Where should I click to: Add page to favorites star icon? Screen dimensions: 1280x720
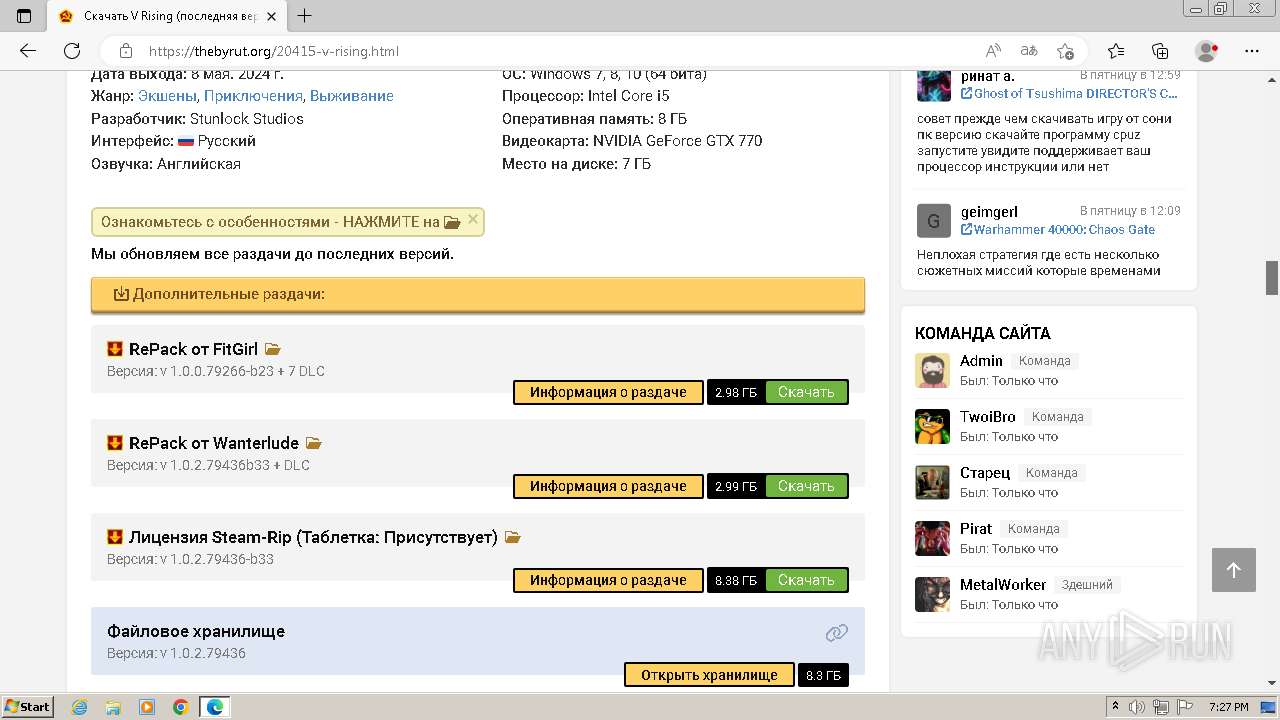pyautogui.click(x=1065, y=51)
